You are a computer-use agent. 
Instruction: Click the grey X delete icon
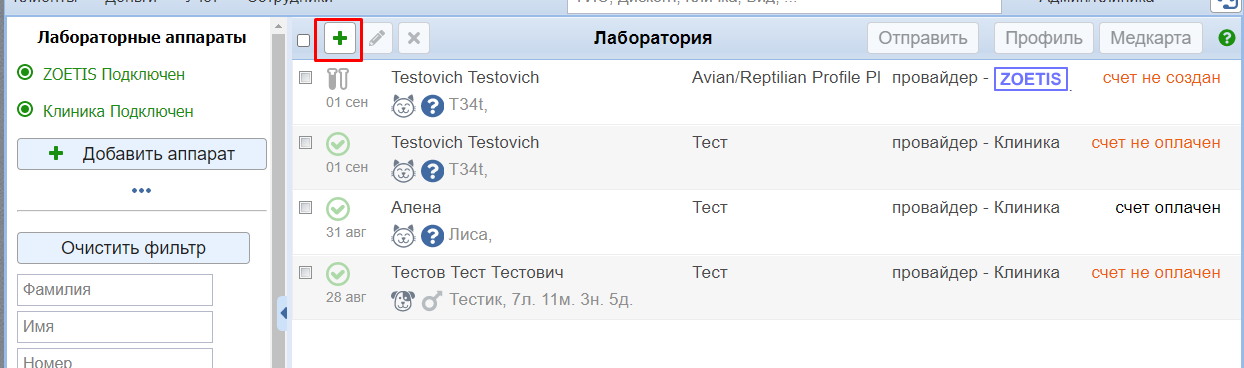coord(414,39)
